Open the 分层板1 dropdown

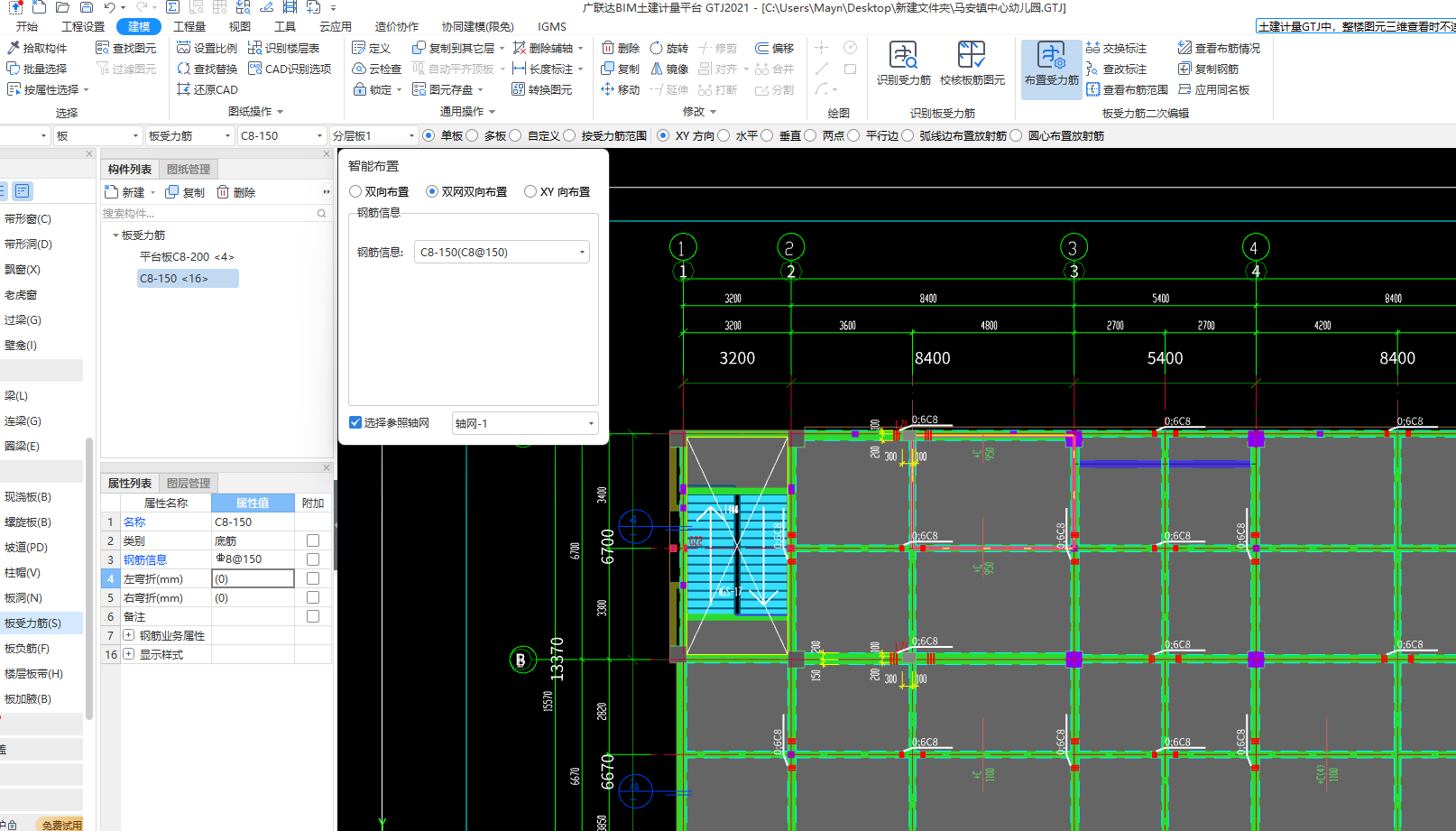point(373,135)
